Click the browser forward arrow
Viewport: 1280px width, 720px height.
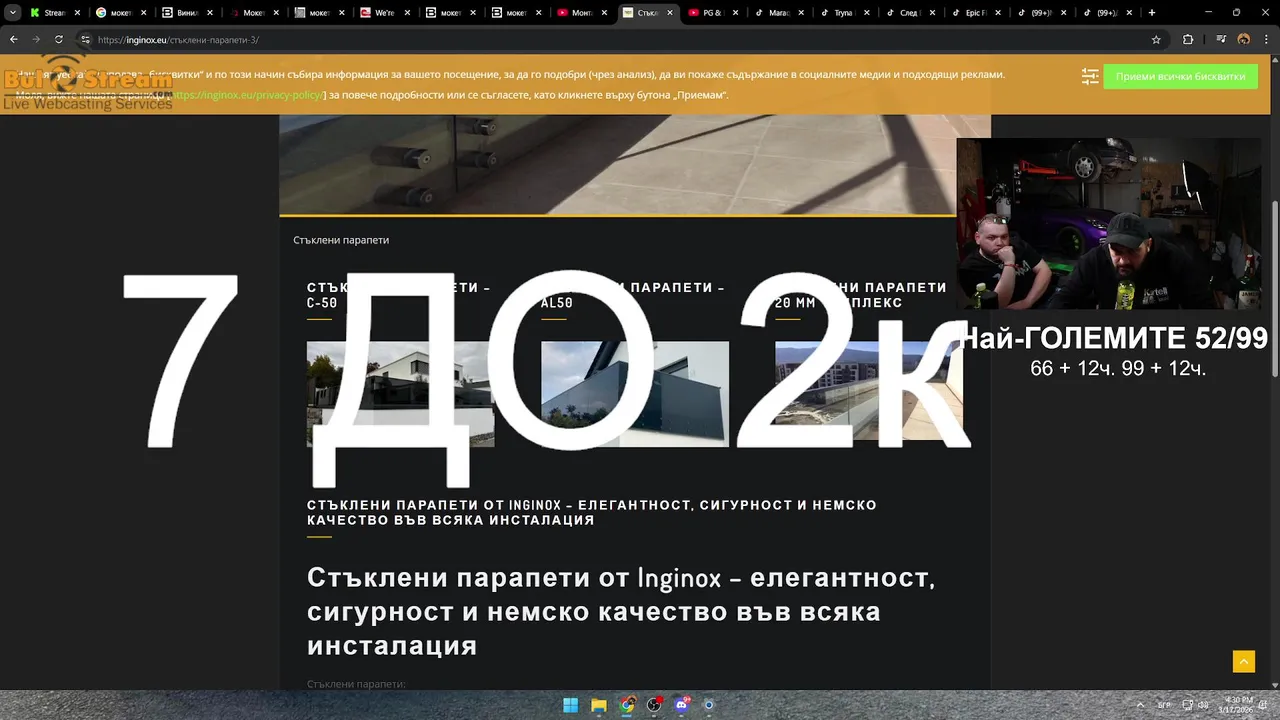coord(36,39)
